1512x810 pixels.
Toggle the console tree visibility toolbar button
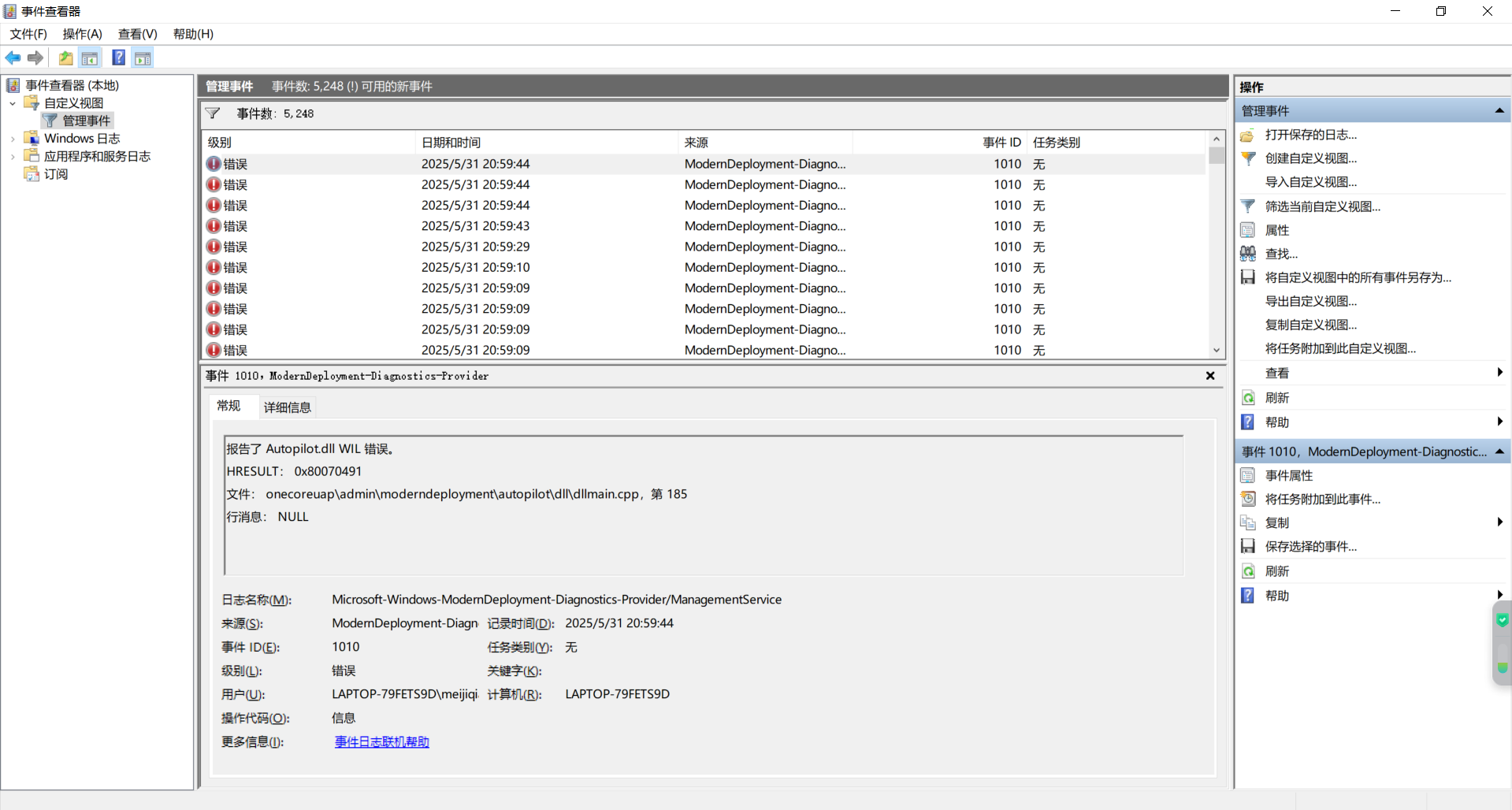click(x=90, y=58)
